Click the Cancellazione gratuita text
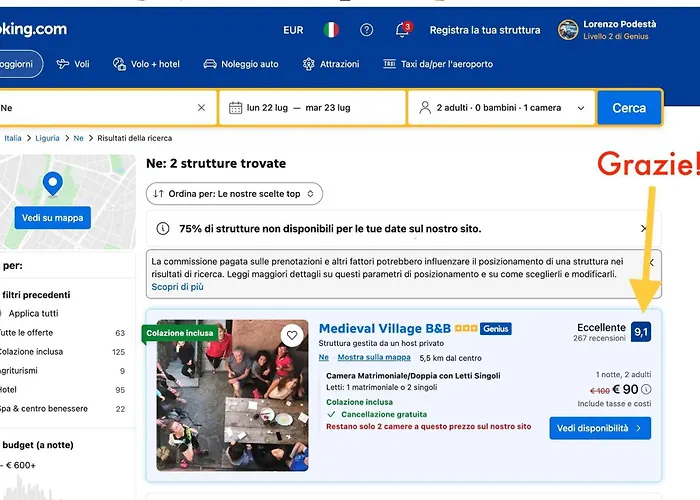The height and width of the screenshot is (500, 700). click(384, 414)
